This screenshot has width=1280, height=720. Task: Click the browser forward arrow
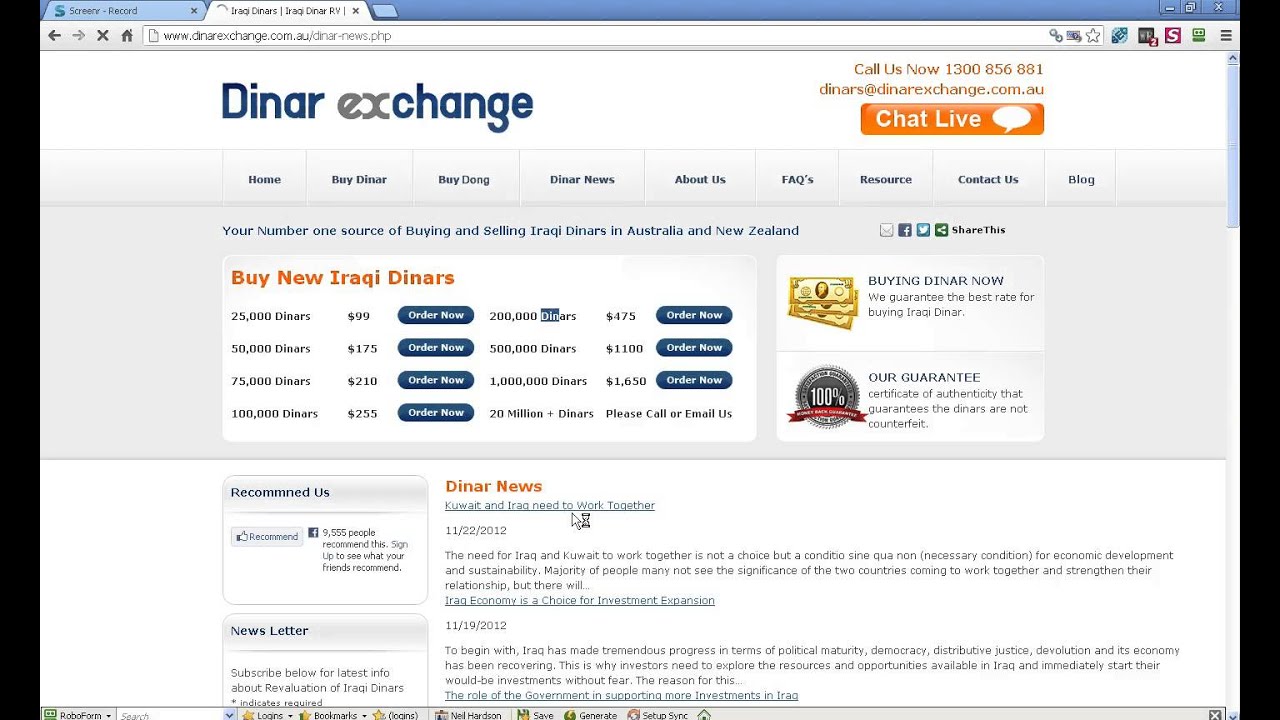(78, 35)
